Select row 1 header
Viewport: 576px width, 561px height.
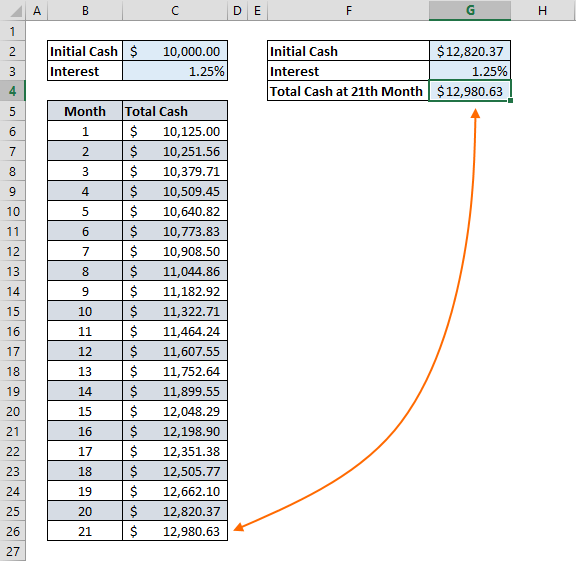pyautogui.click(x=12, y=31)
